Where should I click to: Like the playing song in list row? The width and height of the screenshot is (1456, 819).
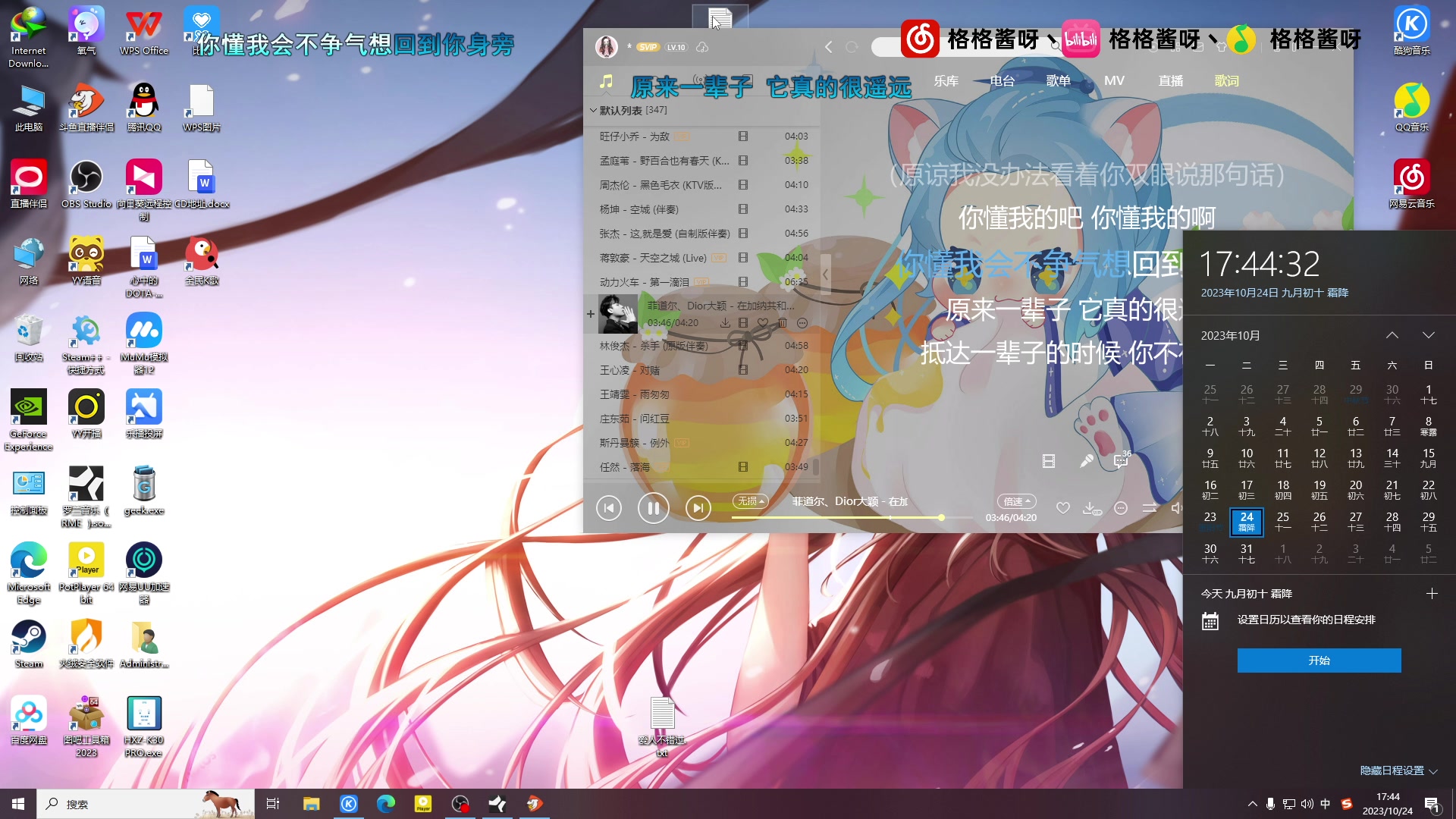point(763,323)
